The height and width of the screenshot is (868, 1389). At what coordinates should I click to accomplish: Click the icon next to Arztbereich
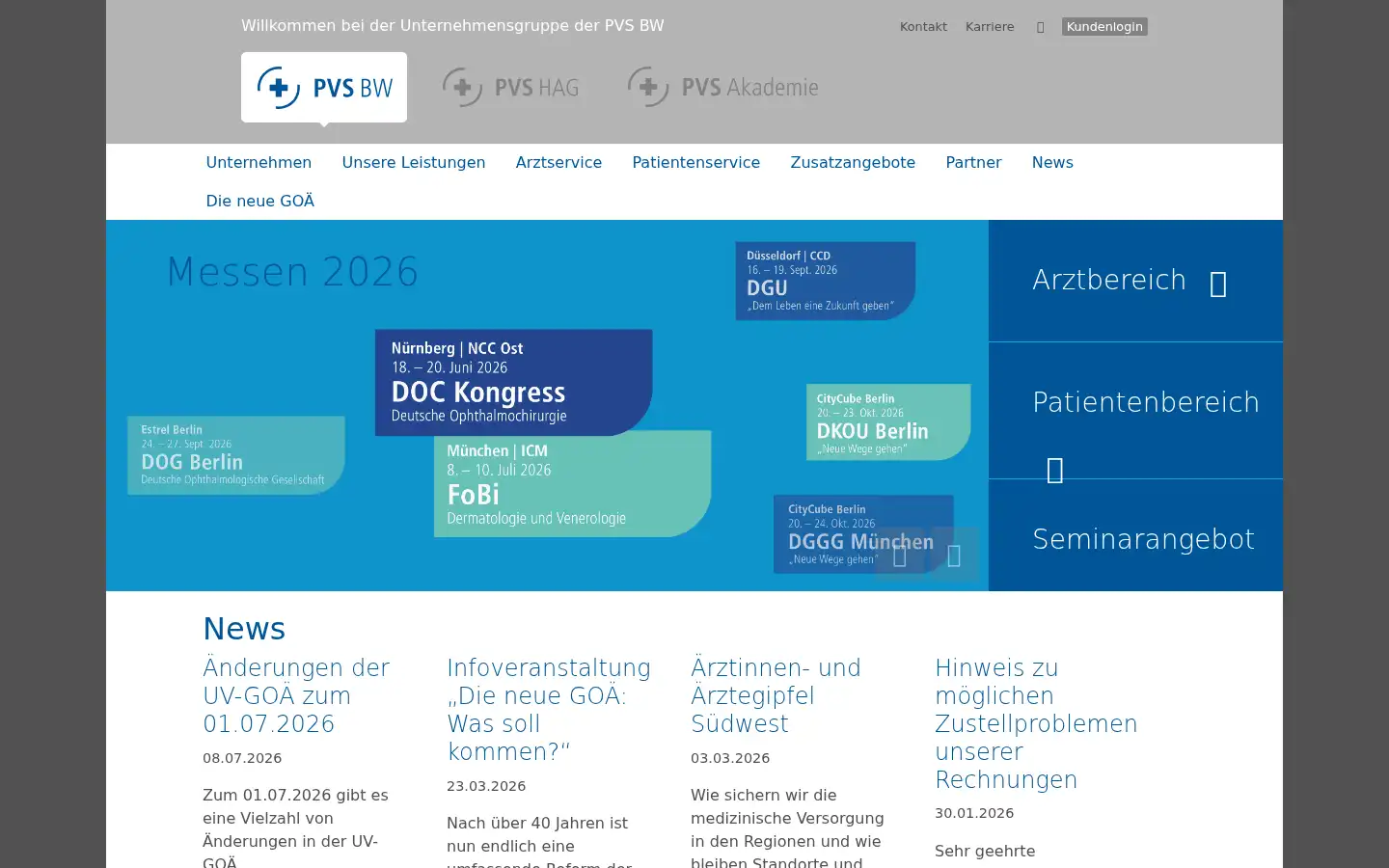click(x=1218, y=284)
